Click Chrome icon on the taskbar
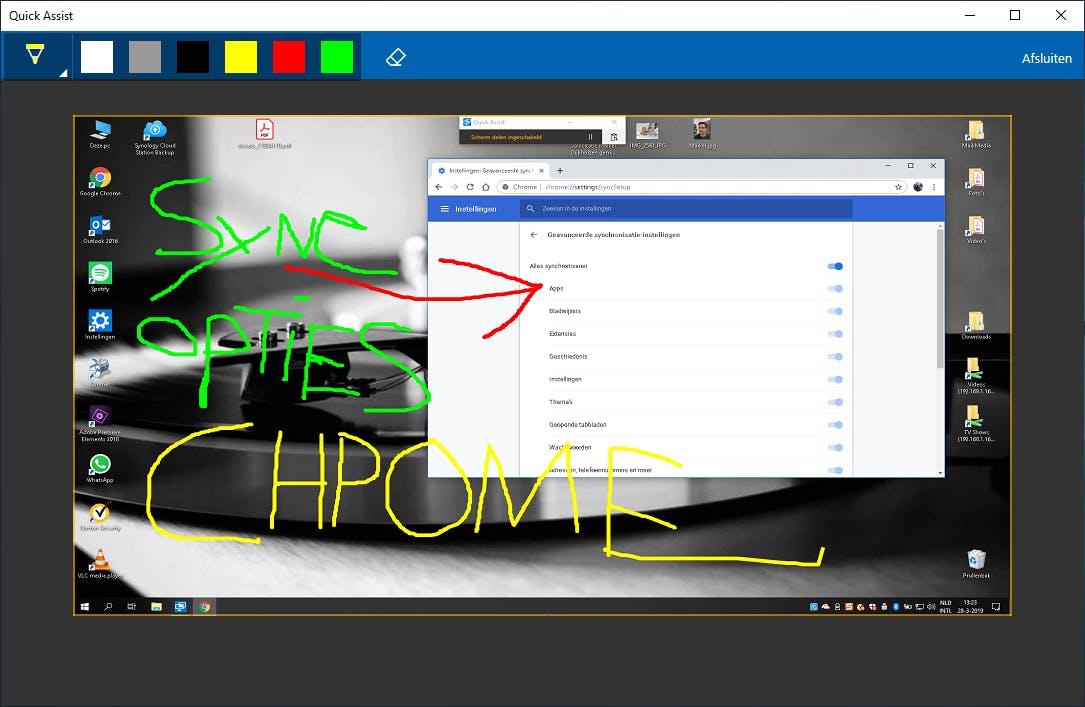The height and width of the screenshot is (707, 1085). click(x=205, y=607)
